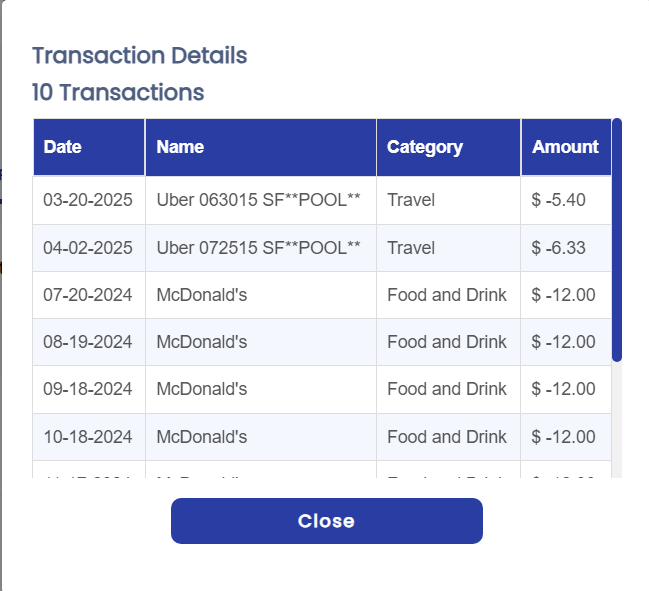This screenshot has height=591, width=649.
Task: Click the McDonald's name dated 09-18-2024
Action: click(x=202, y=389)
